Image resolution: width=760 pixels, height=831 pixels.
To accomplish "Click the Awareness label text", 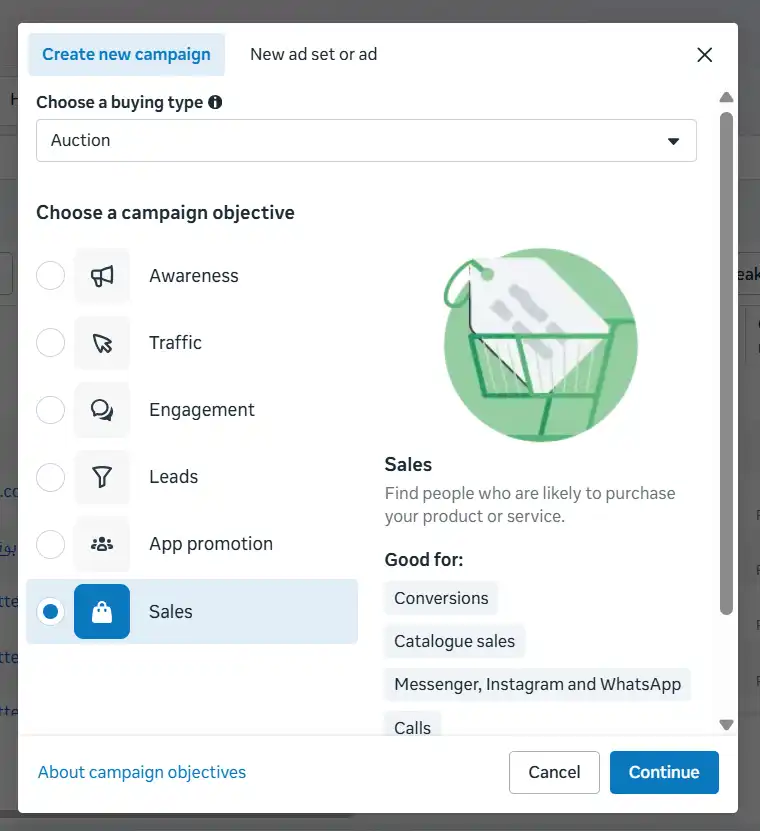I will tap(194, 276).
